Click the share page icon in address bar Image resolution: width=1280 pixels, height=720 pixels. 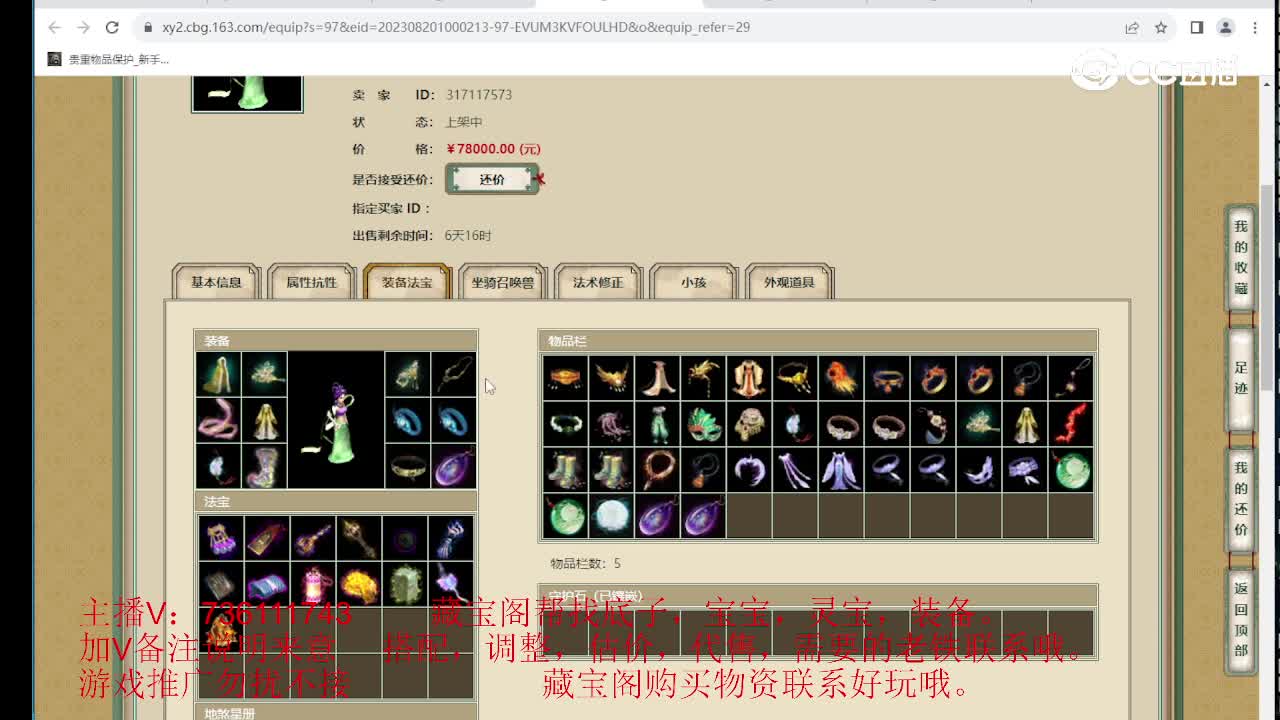[x=1132, y=28]
